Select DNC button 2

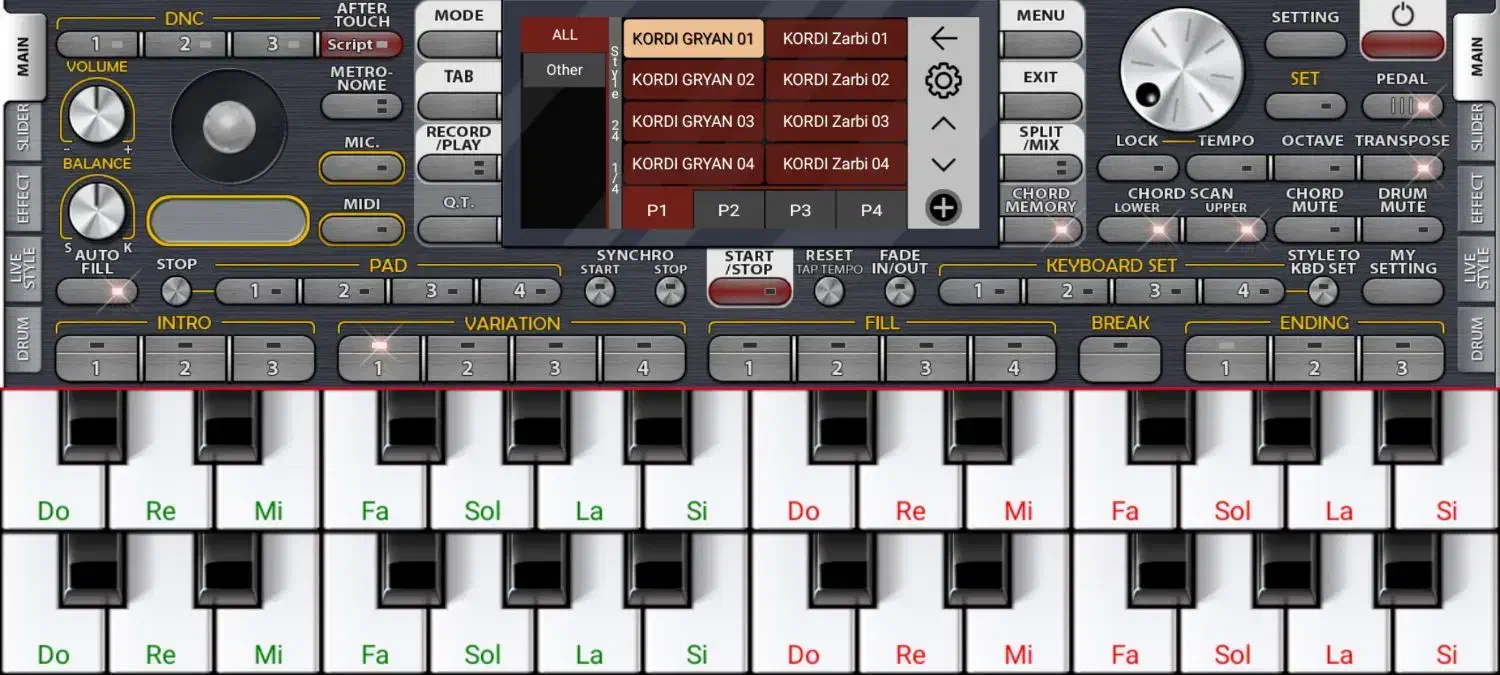coord(185,45)
